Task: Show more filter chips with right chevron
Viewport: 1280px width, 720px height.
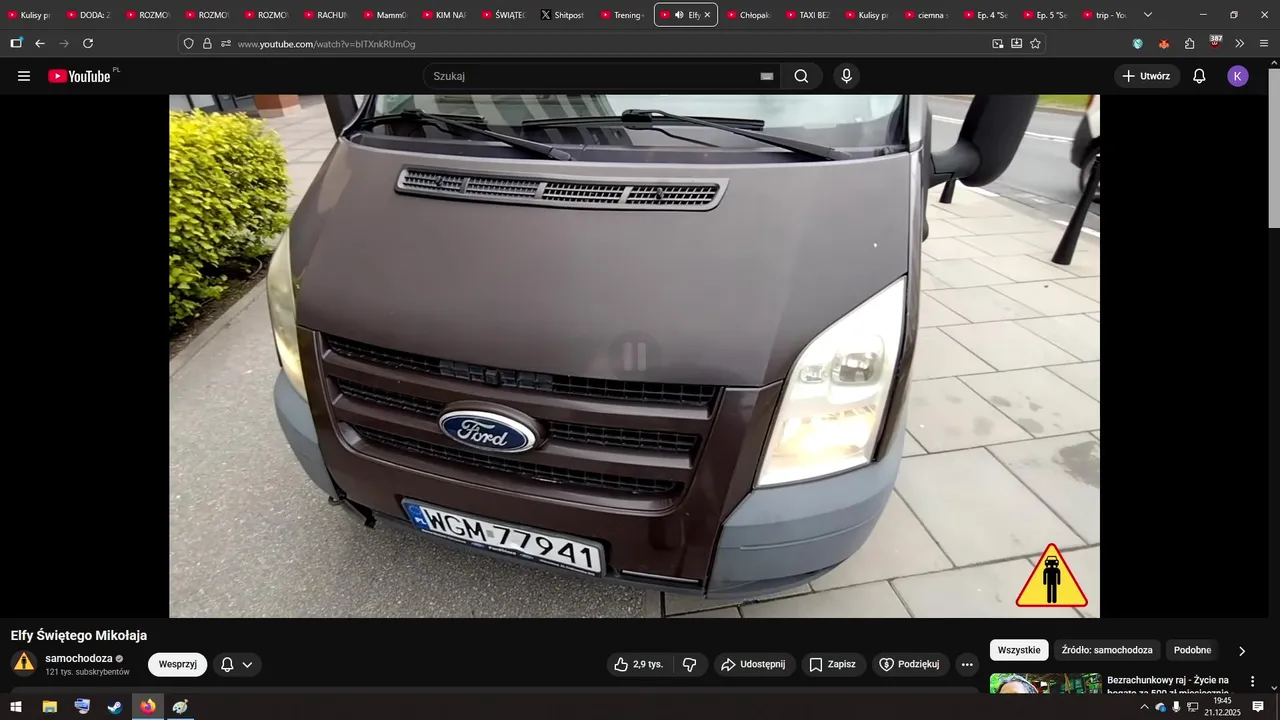Action: click(x=1242, y=651)
